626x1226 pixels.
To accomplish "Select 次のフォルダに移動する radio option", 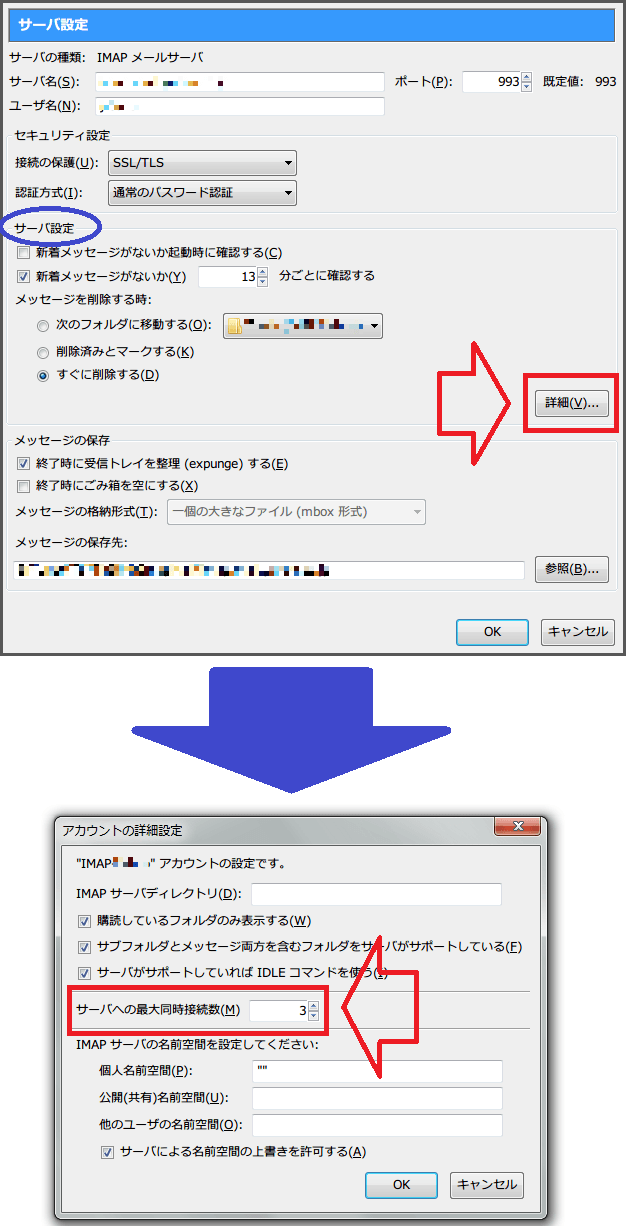I will click(x=43, y=326).
